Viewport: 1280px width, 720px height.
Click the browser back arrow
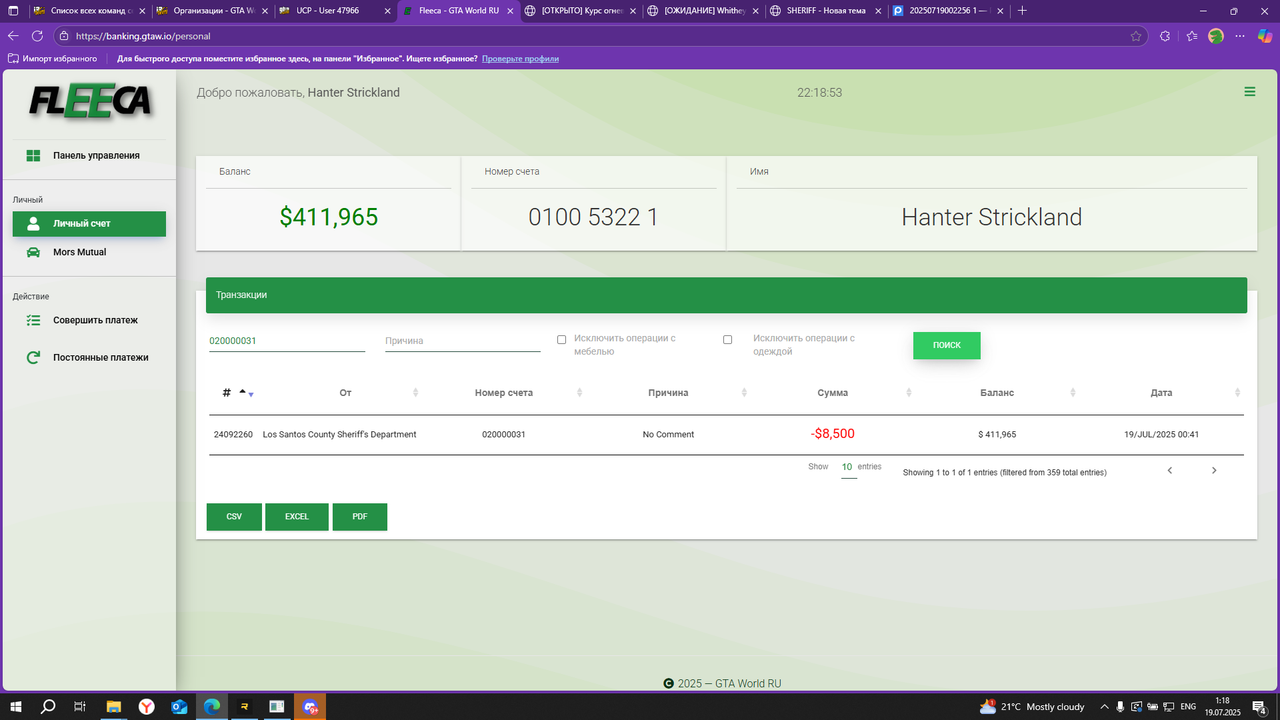pos(13,35)
